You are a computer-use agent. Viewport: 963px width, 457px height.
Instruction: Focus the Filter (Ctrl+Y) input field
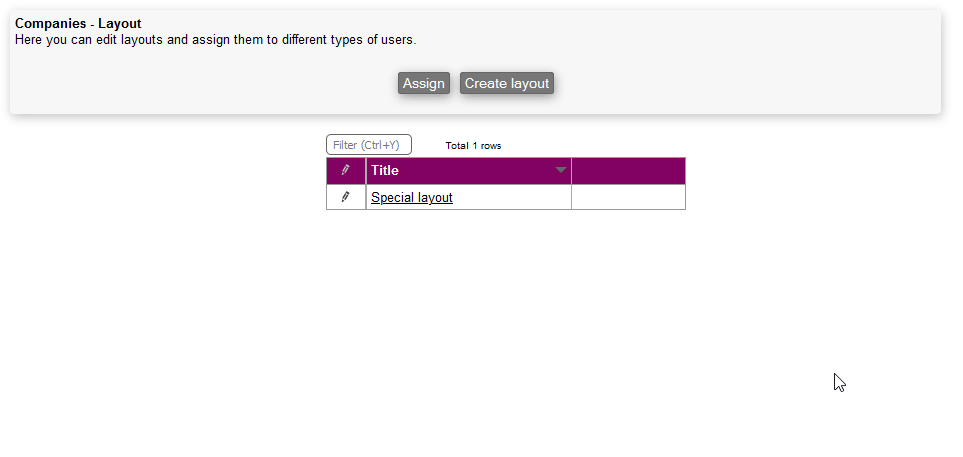click(x=368, y=145)
